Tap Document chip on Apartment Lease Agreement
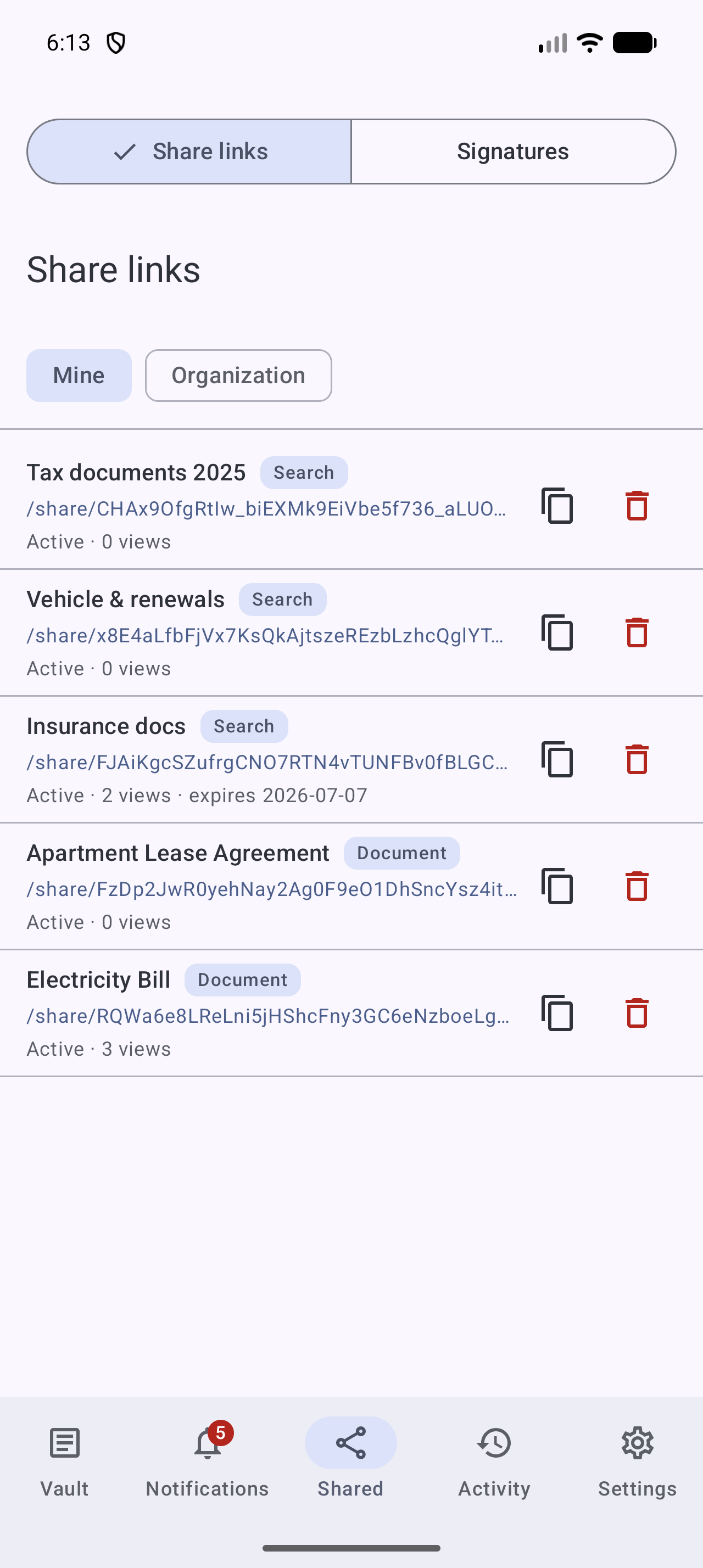This screenshot has width=703, height=1568. (401, 853)
